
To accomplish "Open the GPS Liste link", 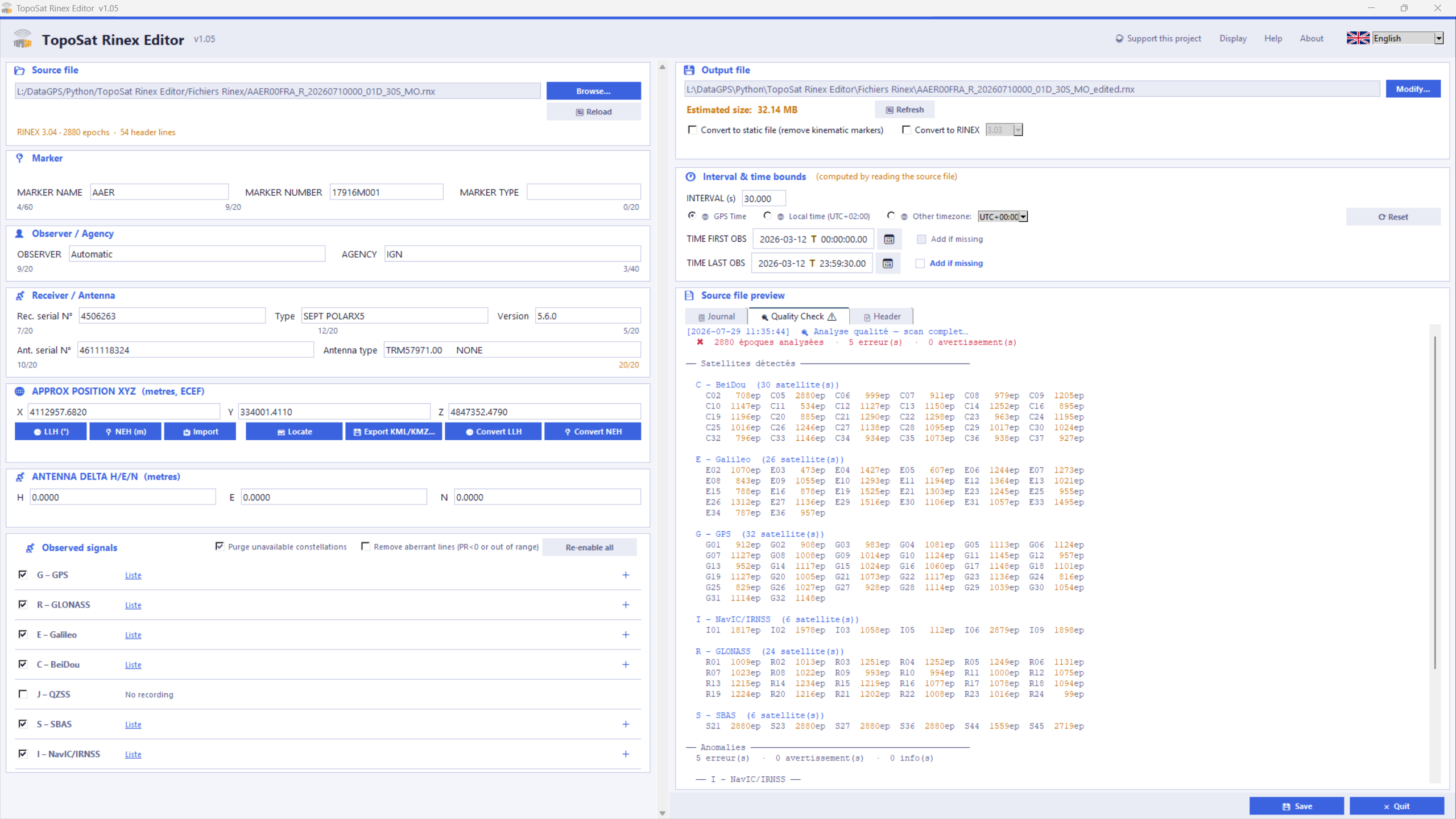I will 133,576.
